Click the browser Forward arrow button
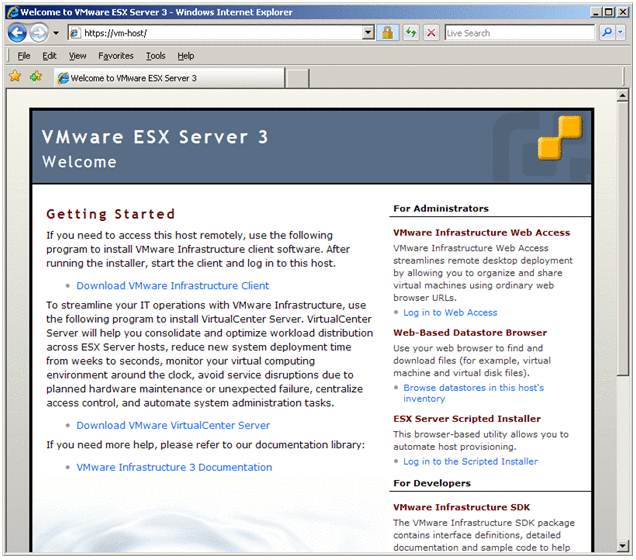The width and height of the screenshot is (636, 560). (x=39, y=33)
